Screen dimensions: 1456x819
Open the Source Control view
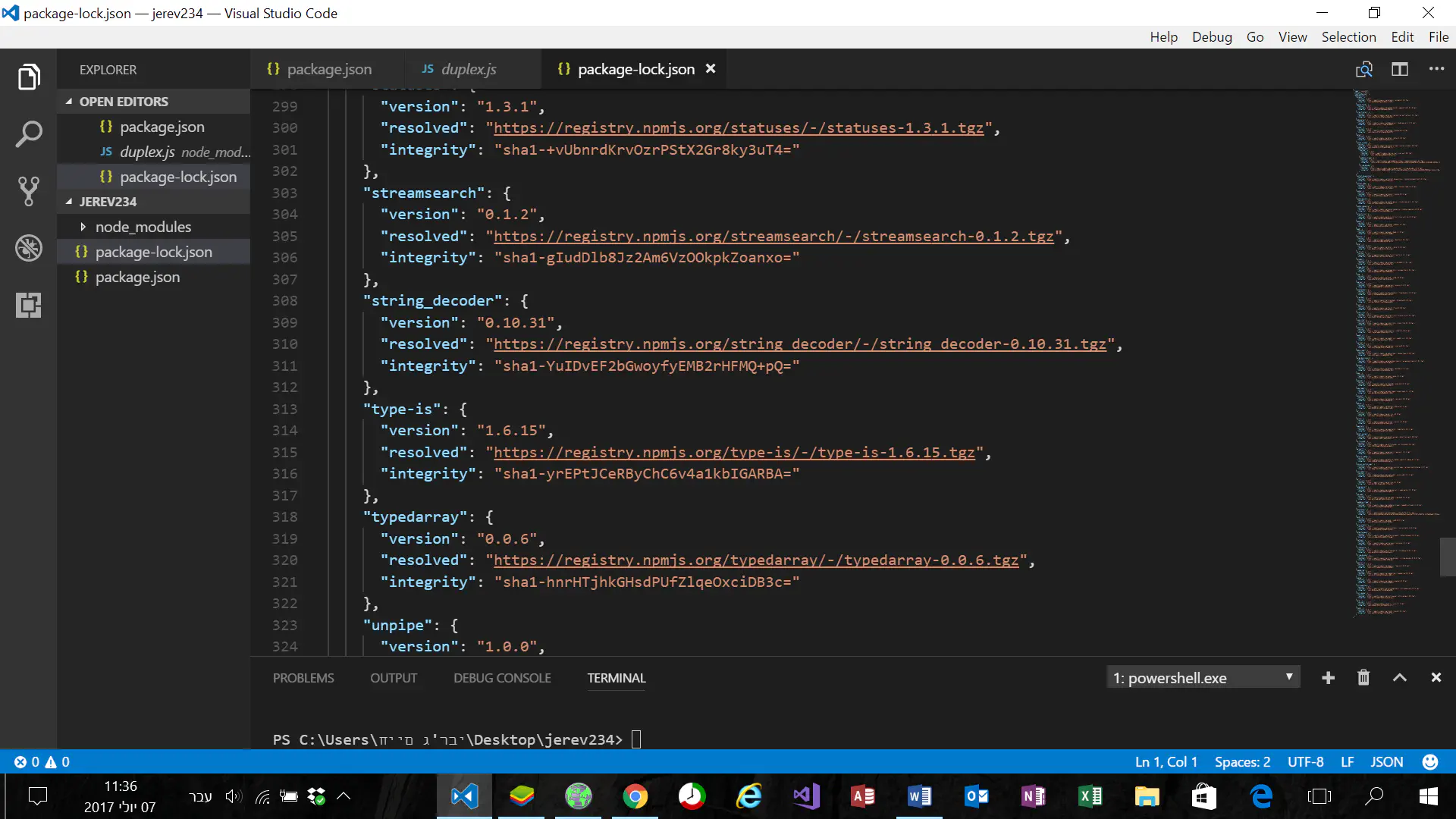29,191
